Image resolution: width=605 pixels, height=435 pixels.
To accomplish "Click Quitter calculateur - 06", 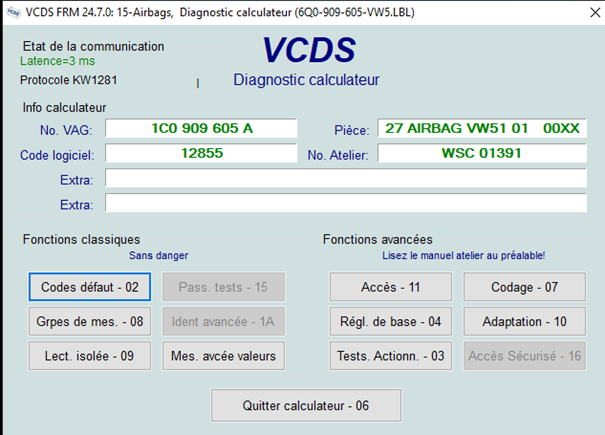I will 306,405.
